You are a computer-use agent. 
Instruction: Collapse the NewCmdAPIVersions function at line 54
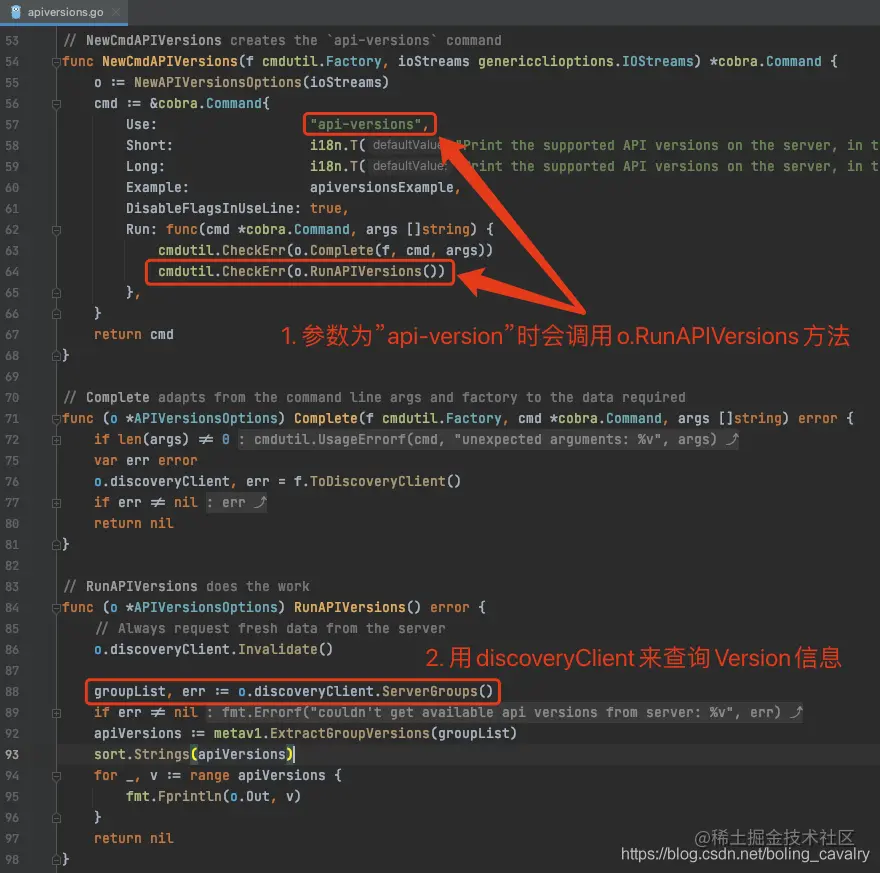click(56, 62)
